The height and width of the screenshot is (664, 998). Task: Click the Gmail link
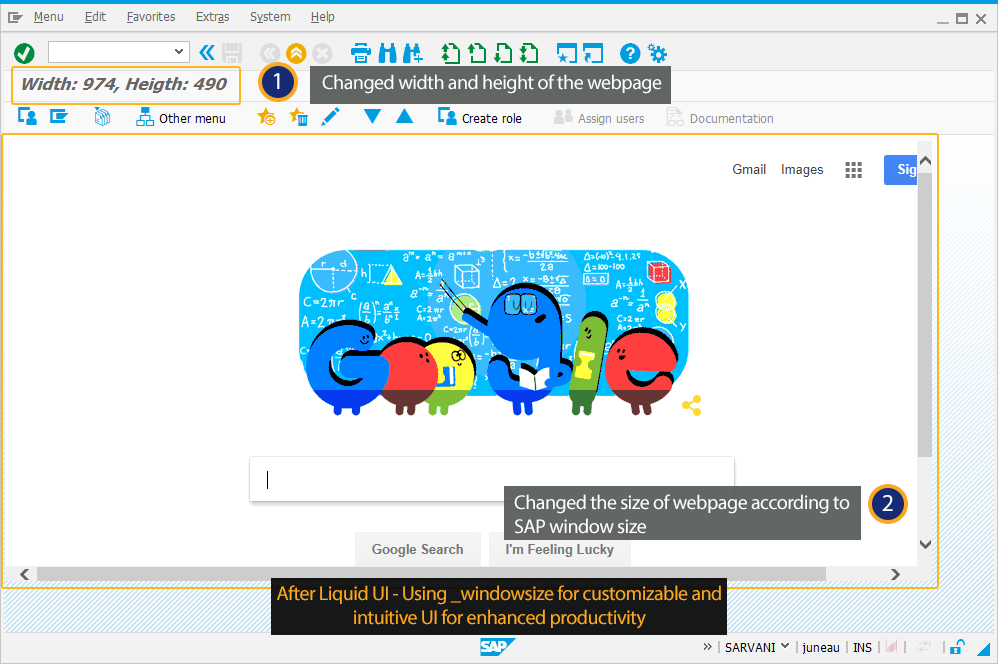click(x=748, y=169)
